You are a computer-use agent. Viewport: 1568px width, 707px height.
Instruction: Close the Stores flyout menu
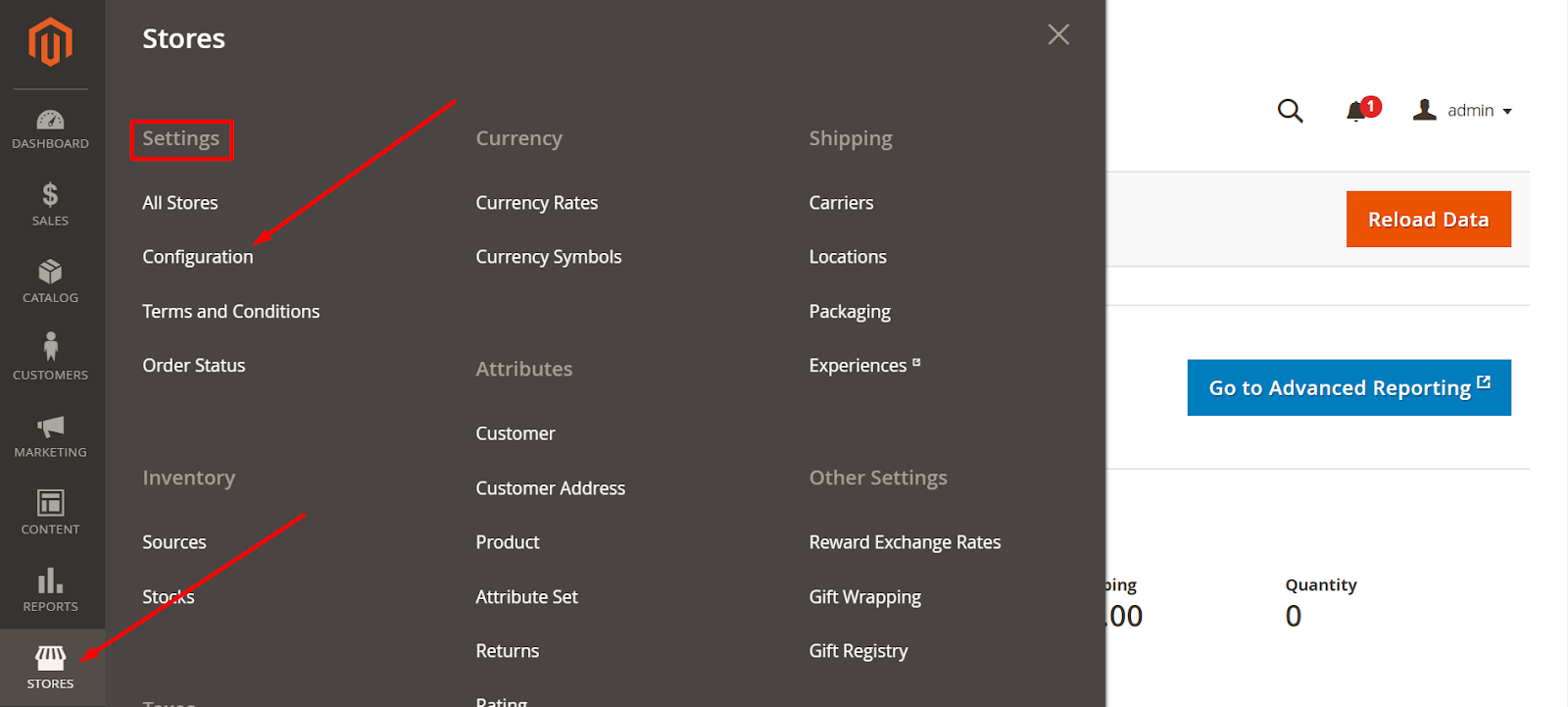tap(1058, 34)
